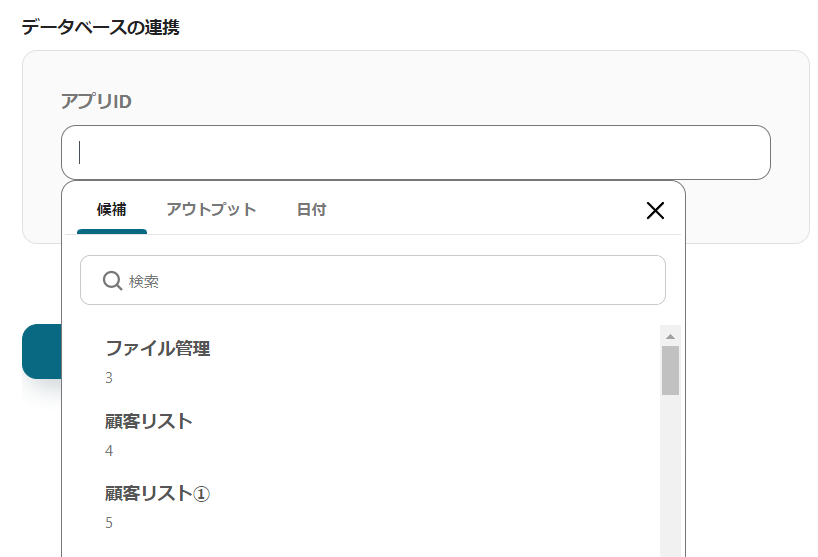Screen dimensions: 818x557
Task: Click the app ID number 3
Action: click(x=109, y=378)
